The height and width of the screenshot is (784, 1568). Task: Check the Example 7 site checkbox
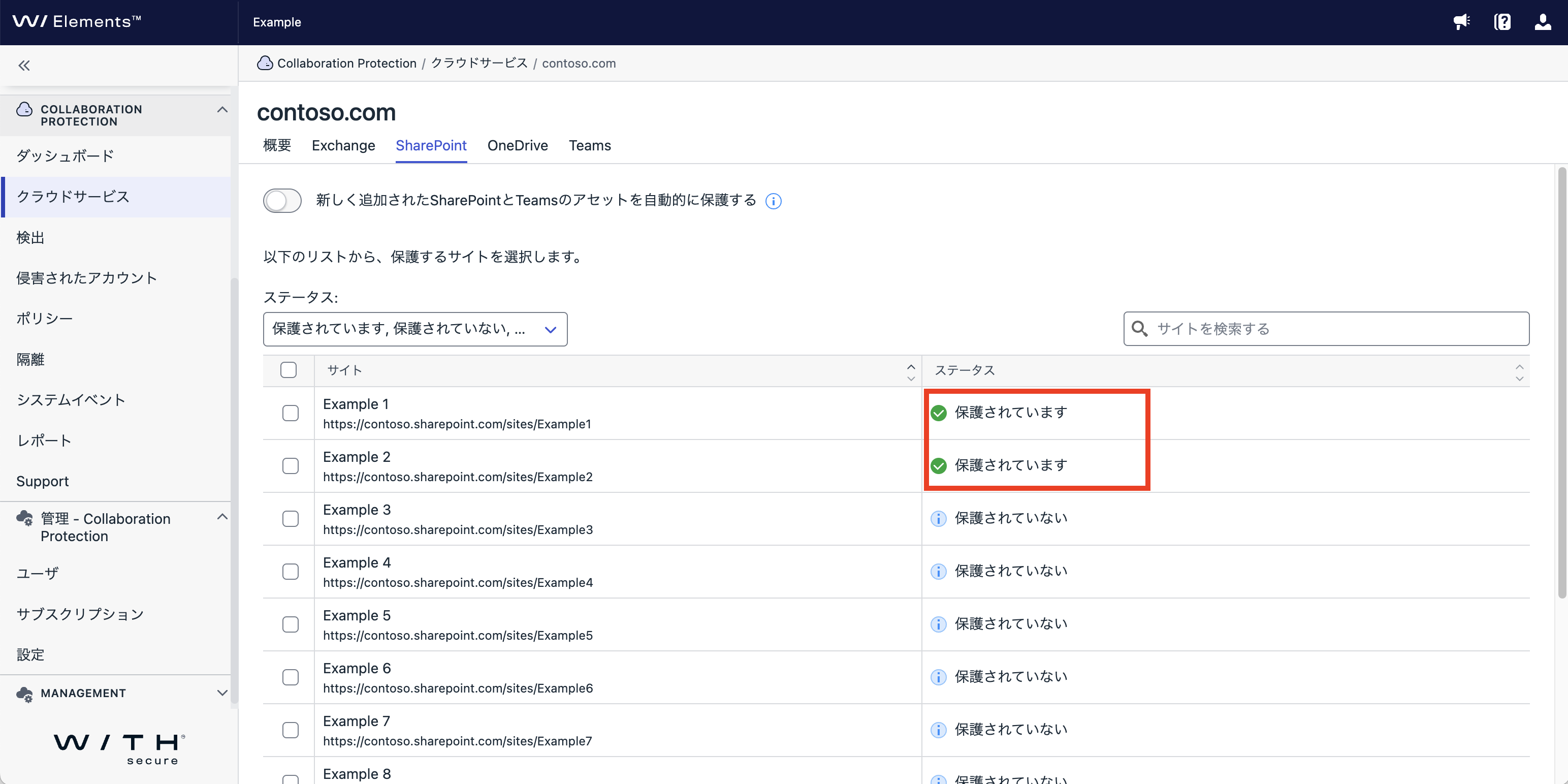[x=291, y=730]
